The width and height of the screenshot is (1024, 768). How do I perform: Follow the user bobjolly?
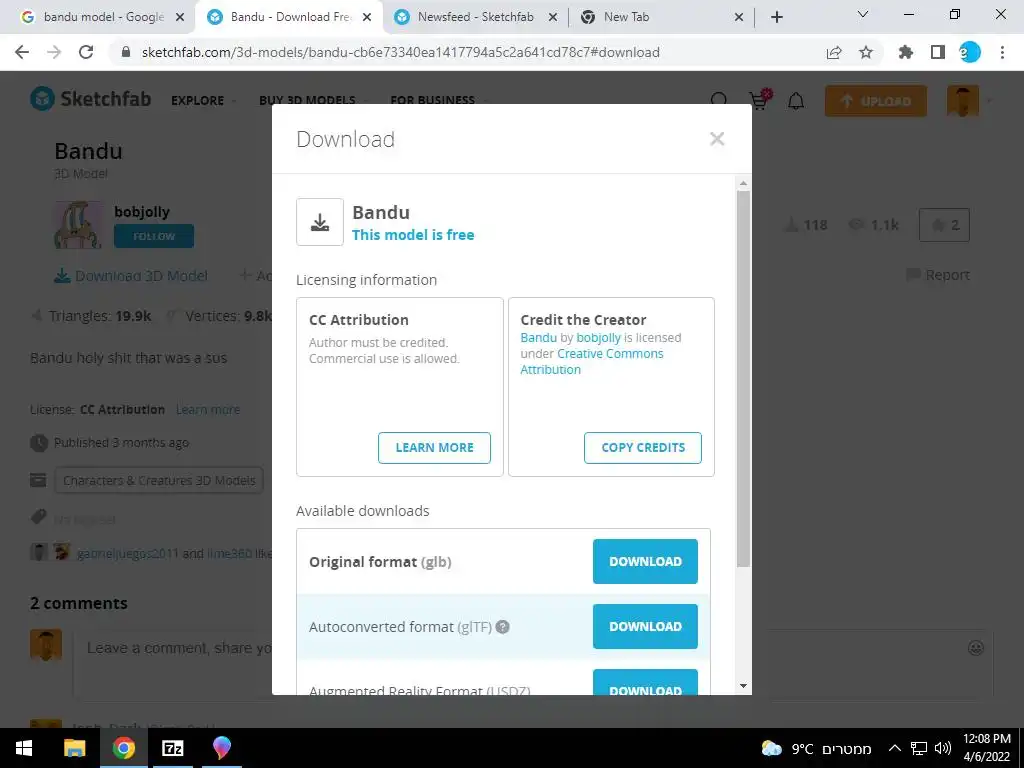click(x=154, y=236)
